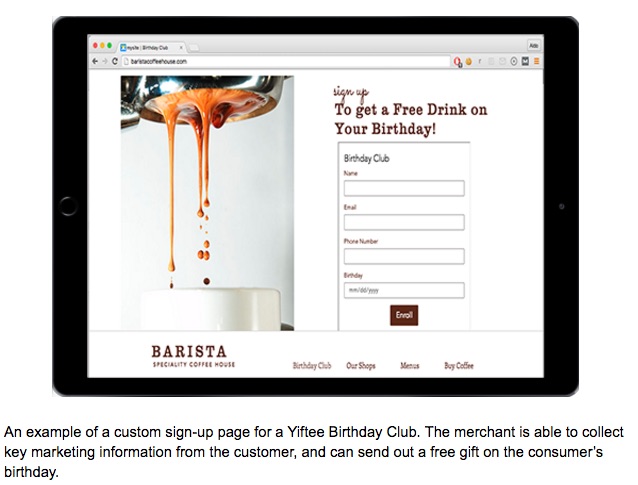Click the Birthday mm/dd/yyyy field
The image size is (638, 485).
404,291
